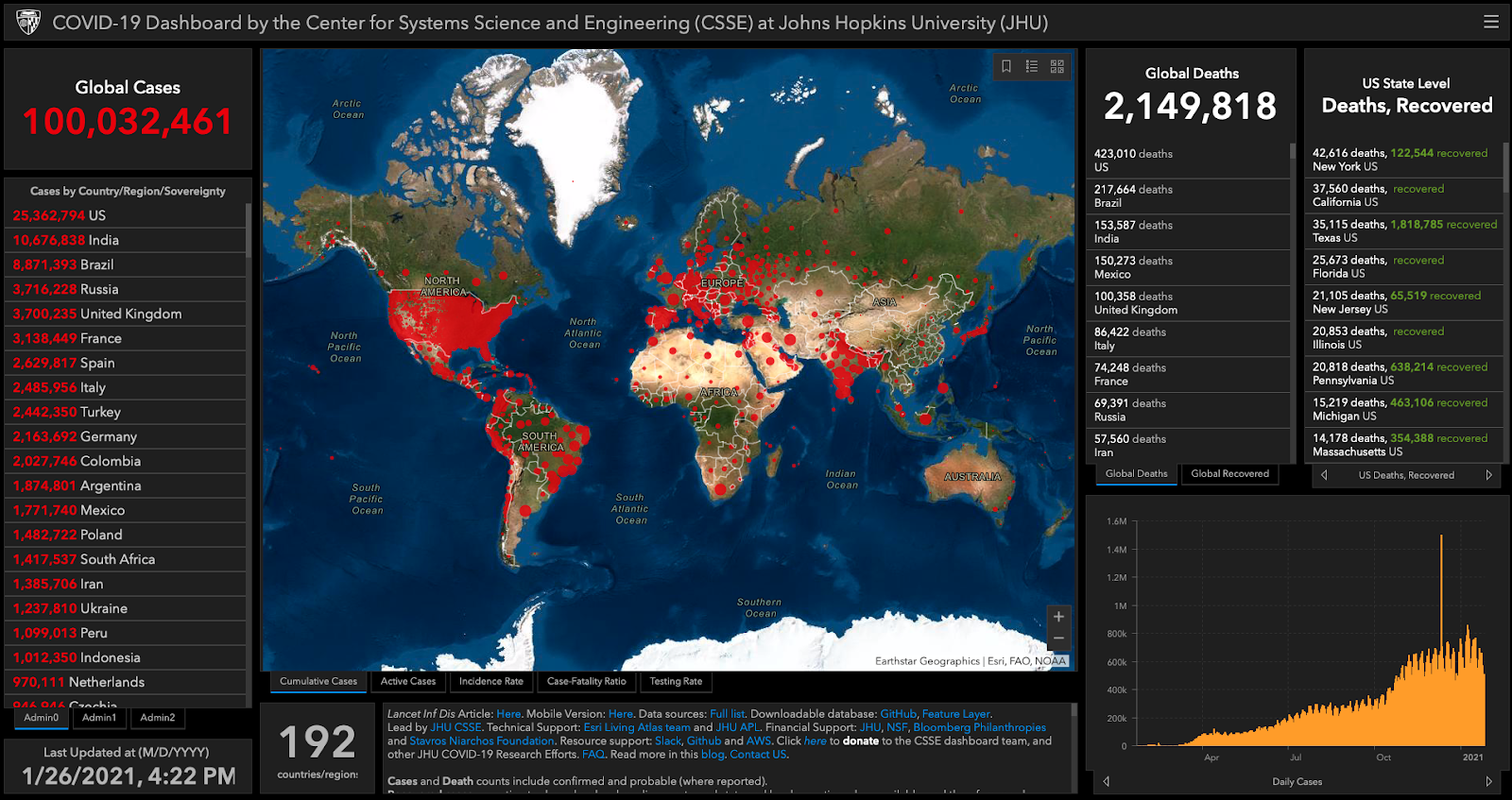
Task: Open the Full list data sources link
Action: [727, 714]
